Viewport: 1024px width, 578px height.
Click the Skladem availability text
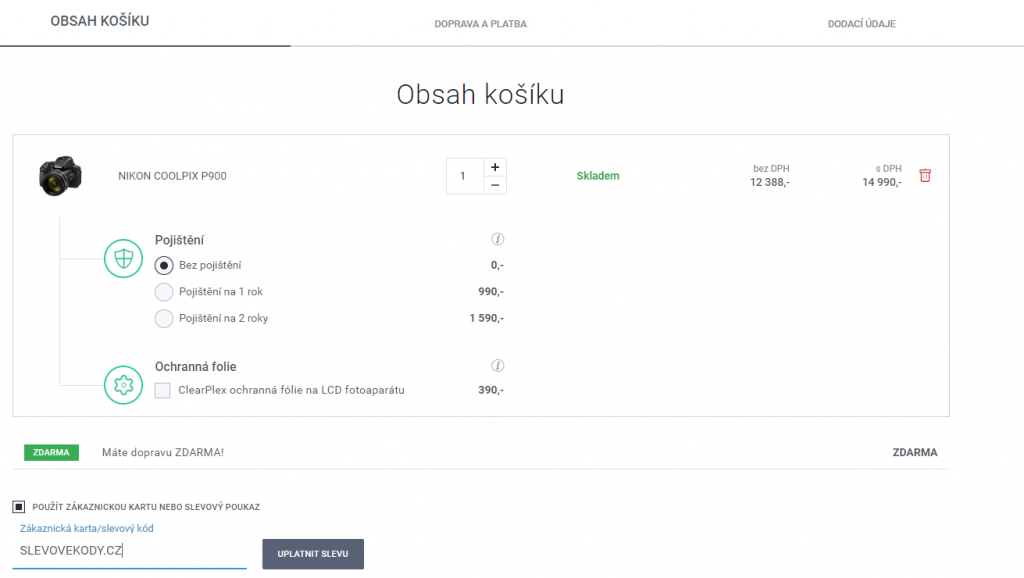(x=598, y=176)
